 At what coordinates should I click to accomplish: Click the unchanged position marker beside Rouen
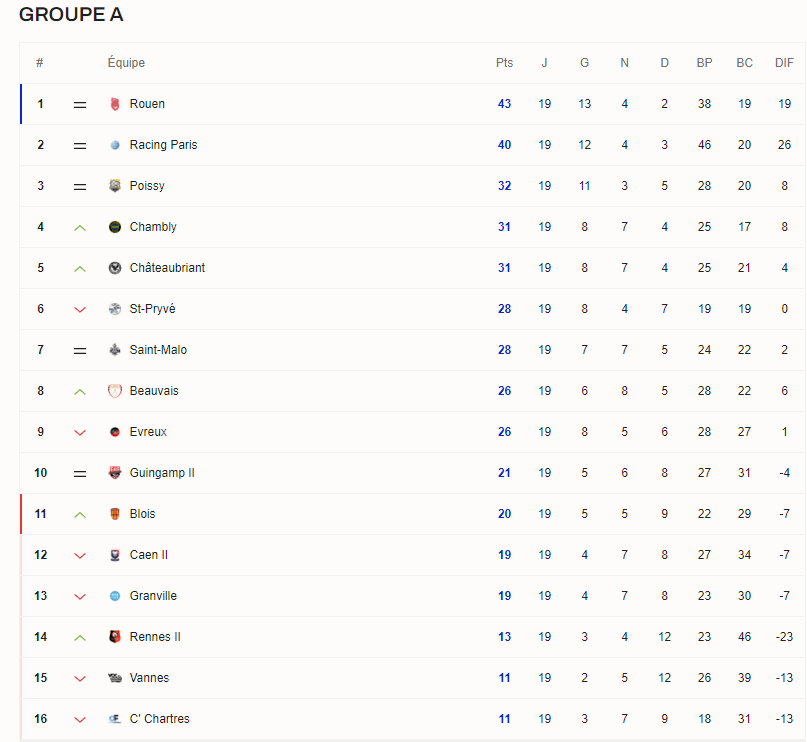[80, 104]
